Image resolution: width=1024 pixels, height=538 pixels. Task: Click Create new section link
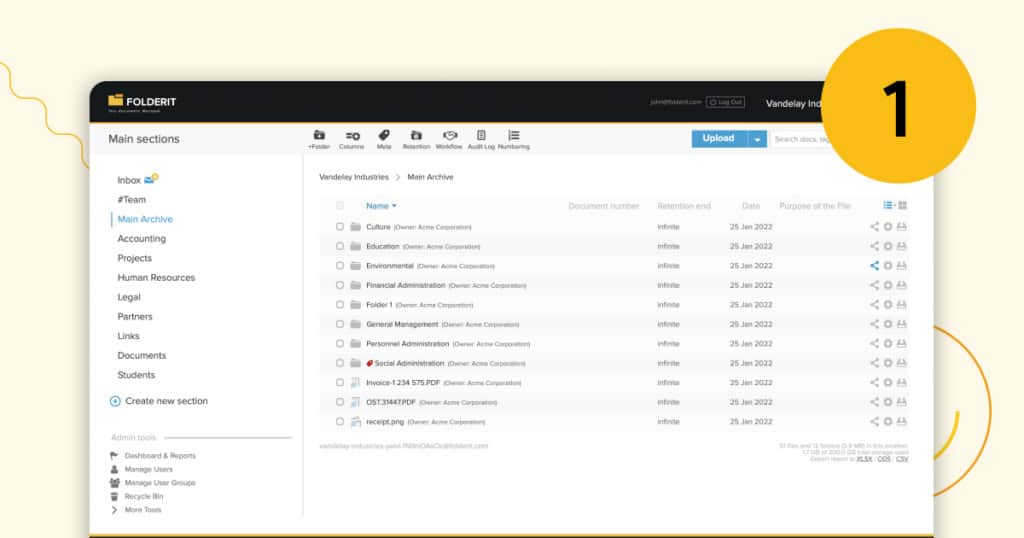pyautogui.click(x=166, y=401)
